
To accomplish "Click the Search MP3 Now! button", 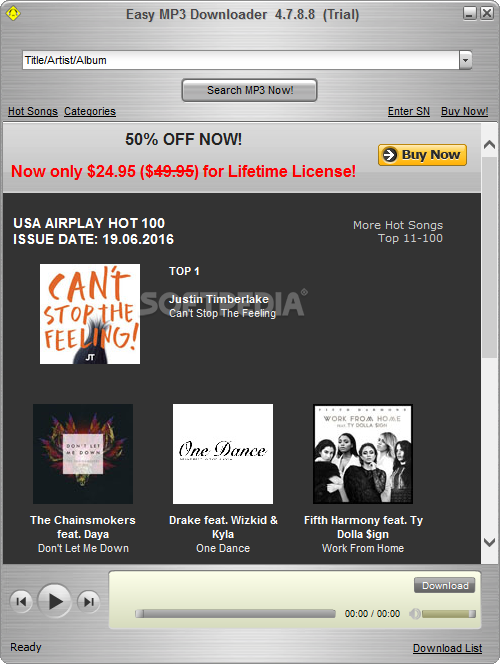I will click(249, 90).
